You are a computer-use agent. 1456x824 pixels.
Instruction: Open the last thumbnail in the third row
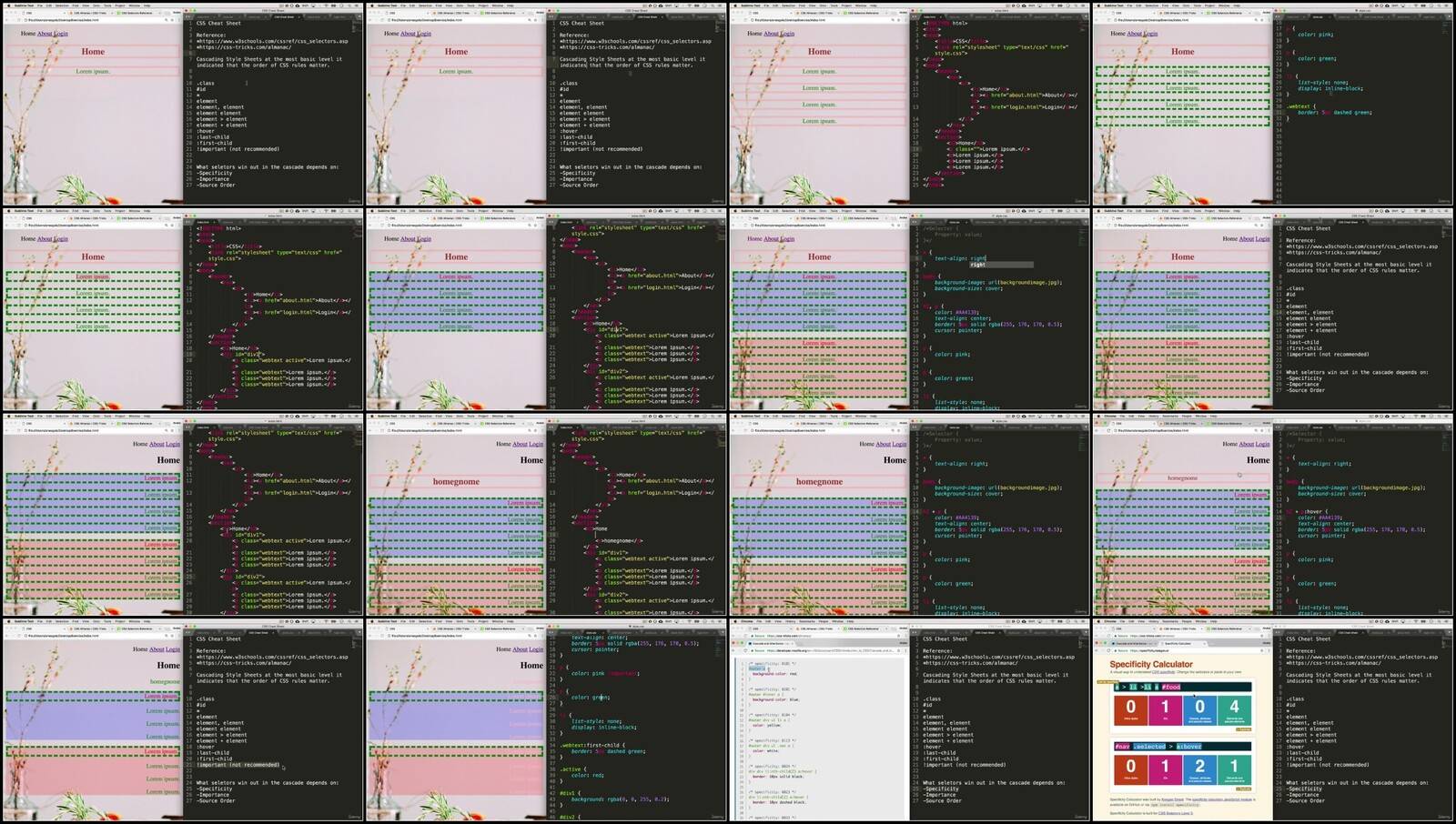coord(1272,515)
